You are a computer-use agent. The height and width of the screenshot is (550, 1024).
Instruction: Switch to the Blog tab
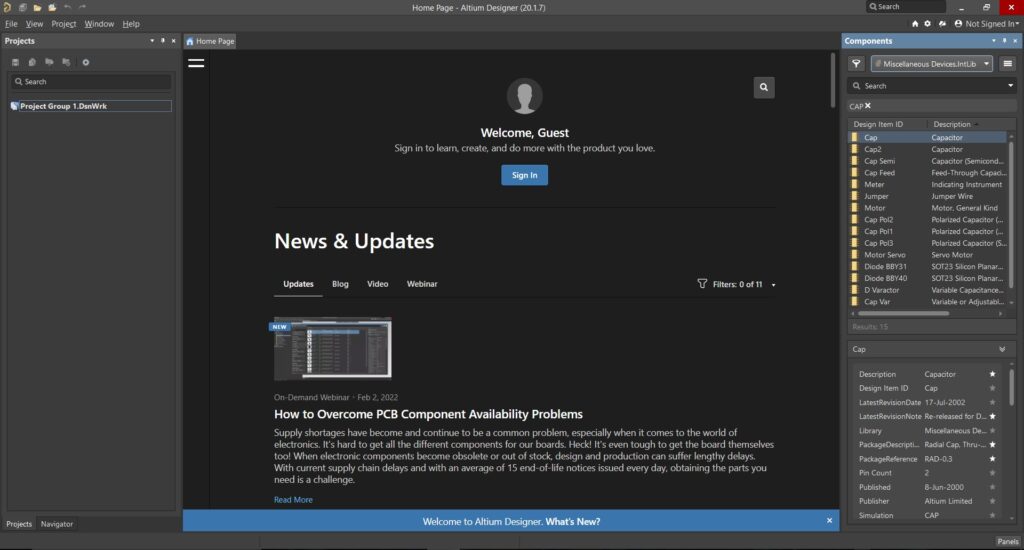click(x=340, y=284)
